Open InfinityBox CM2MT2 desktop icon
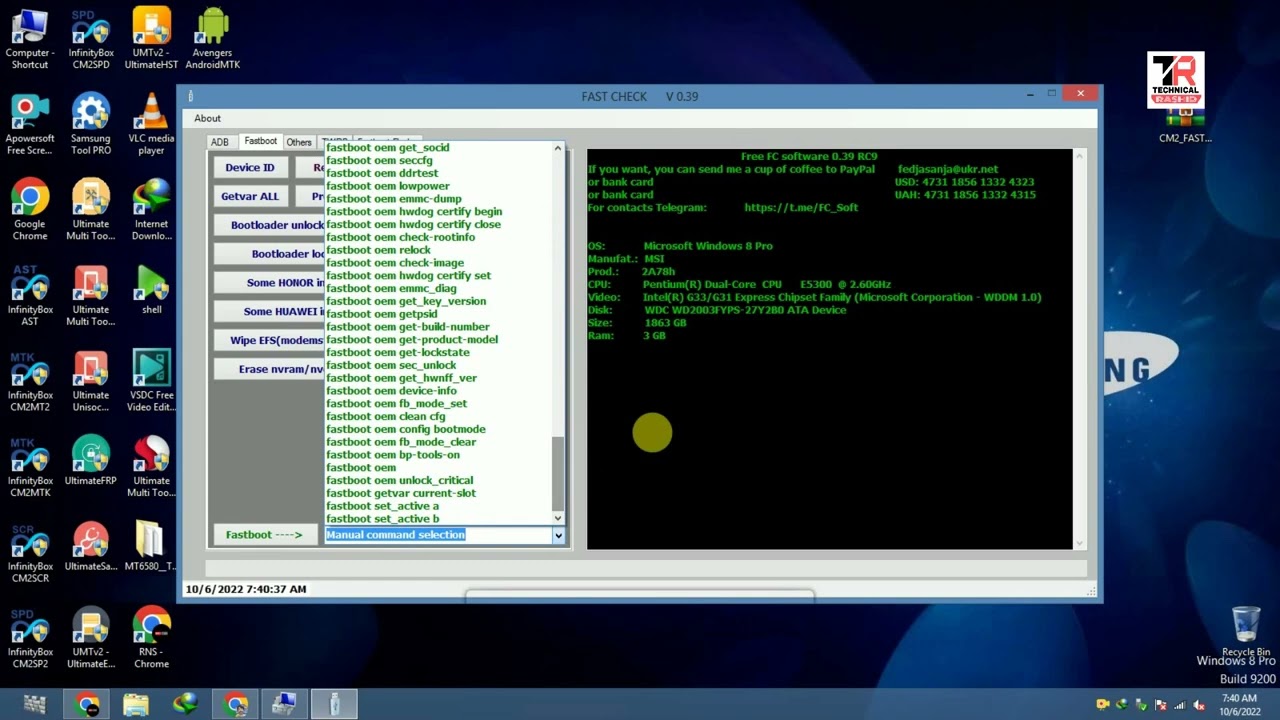Viewport: 1280px width, 720px height. pos(30,382)
